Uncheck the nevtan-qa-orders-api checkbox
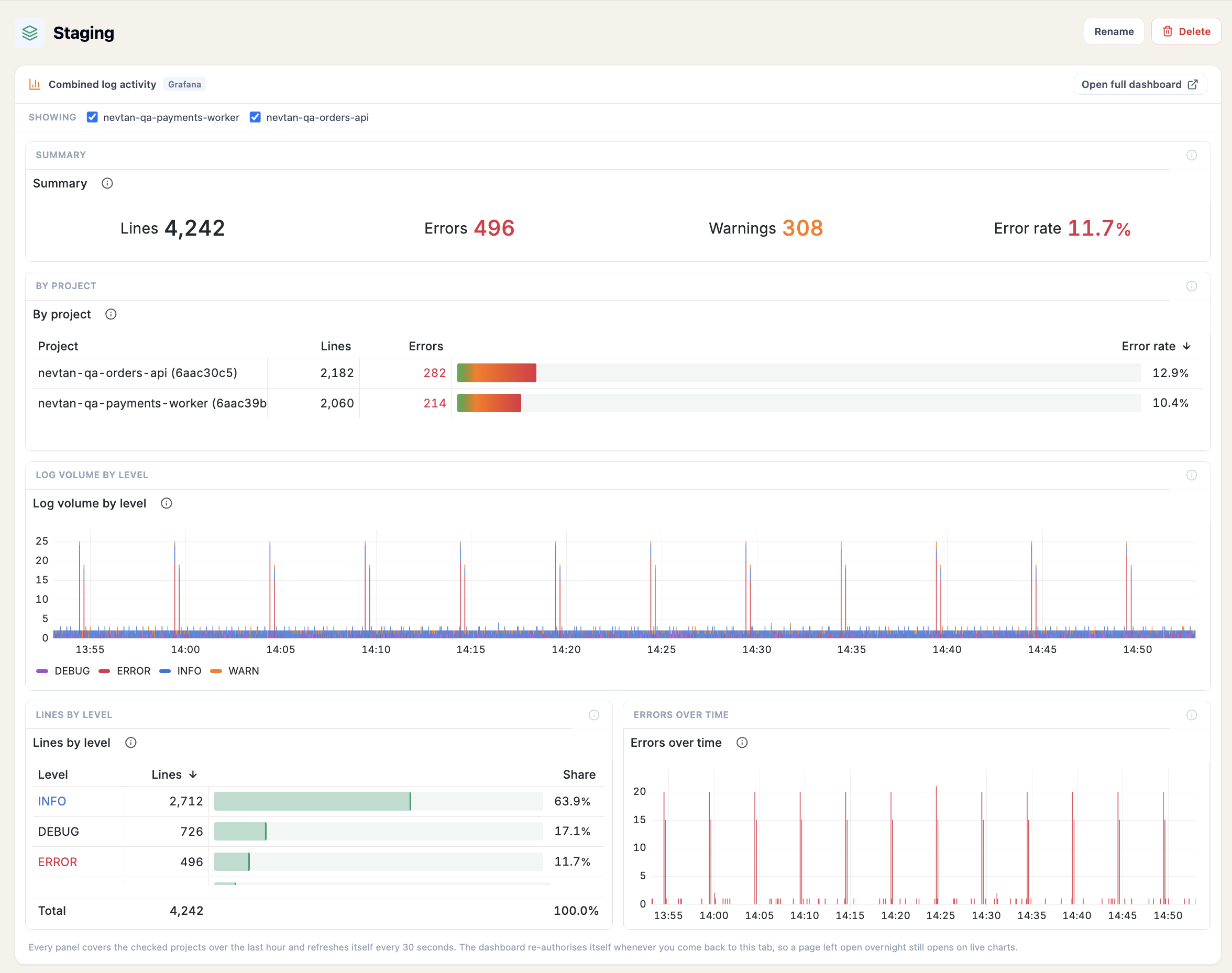This screenshot has height=973, width=1232. point(255,117)
